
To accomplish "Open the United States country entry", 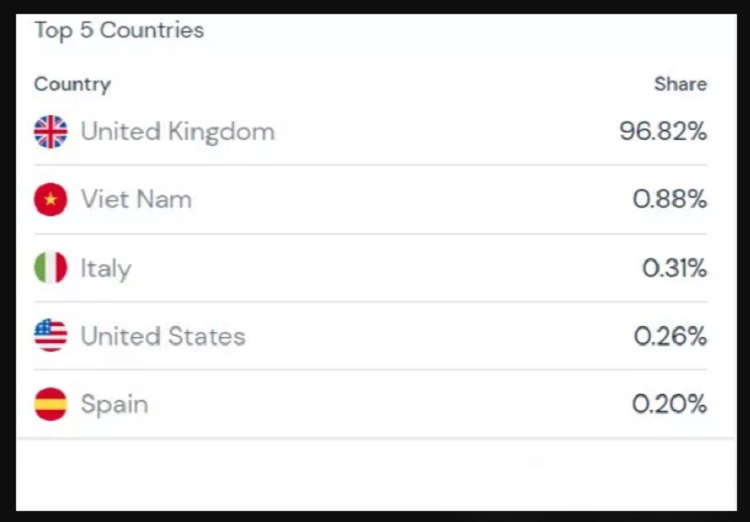I will [163, 336].
